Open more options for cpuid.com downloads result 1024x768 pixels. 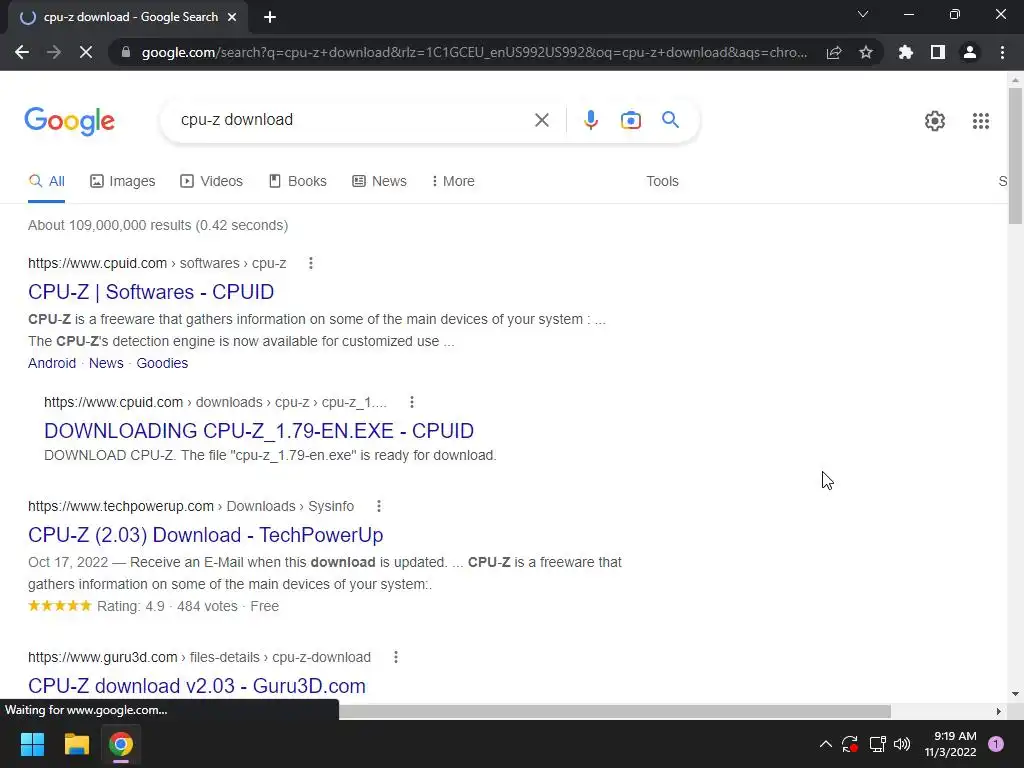[411, 402]
